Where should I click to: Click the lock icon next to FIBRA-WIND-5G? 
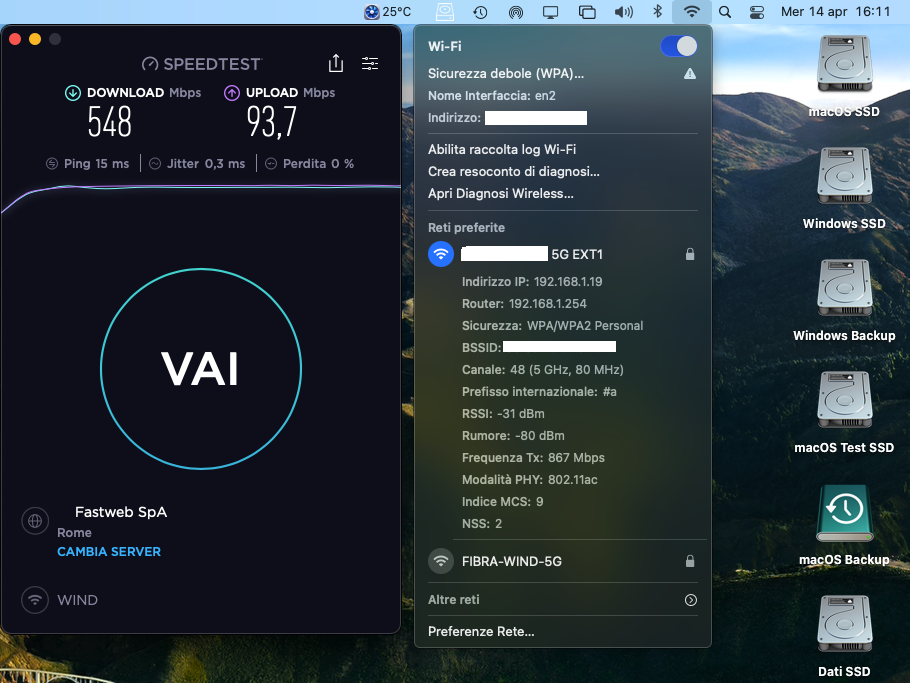(x=689, y=561)
